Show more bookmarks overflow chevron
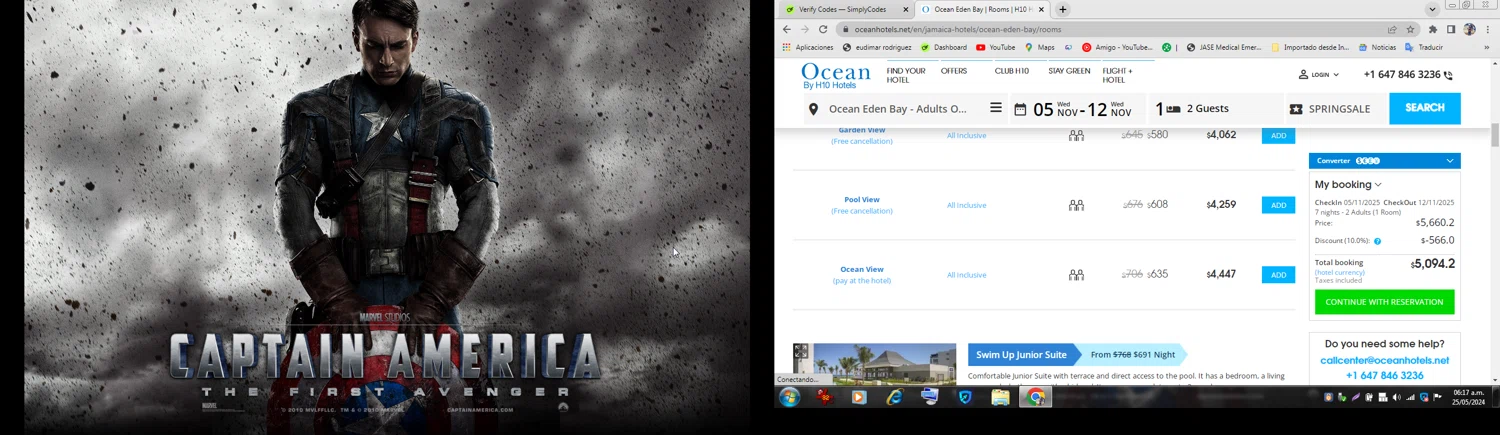Viewport: 1500px width, 435px height. (1487, 47)
